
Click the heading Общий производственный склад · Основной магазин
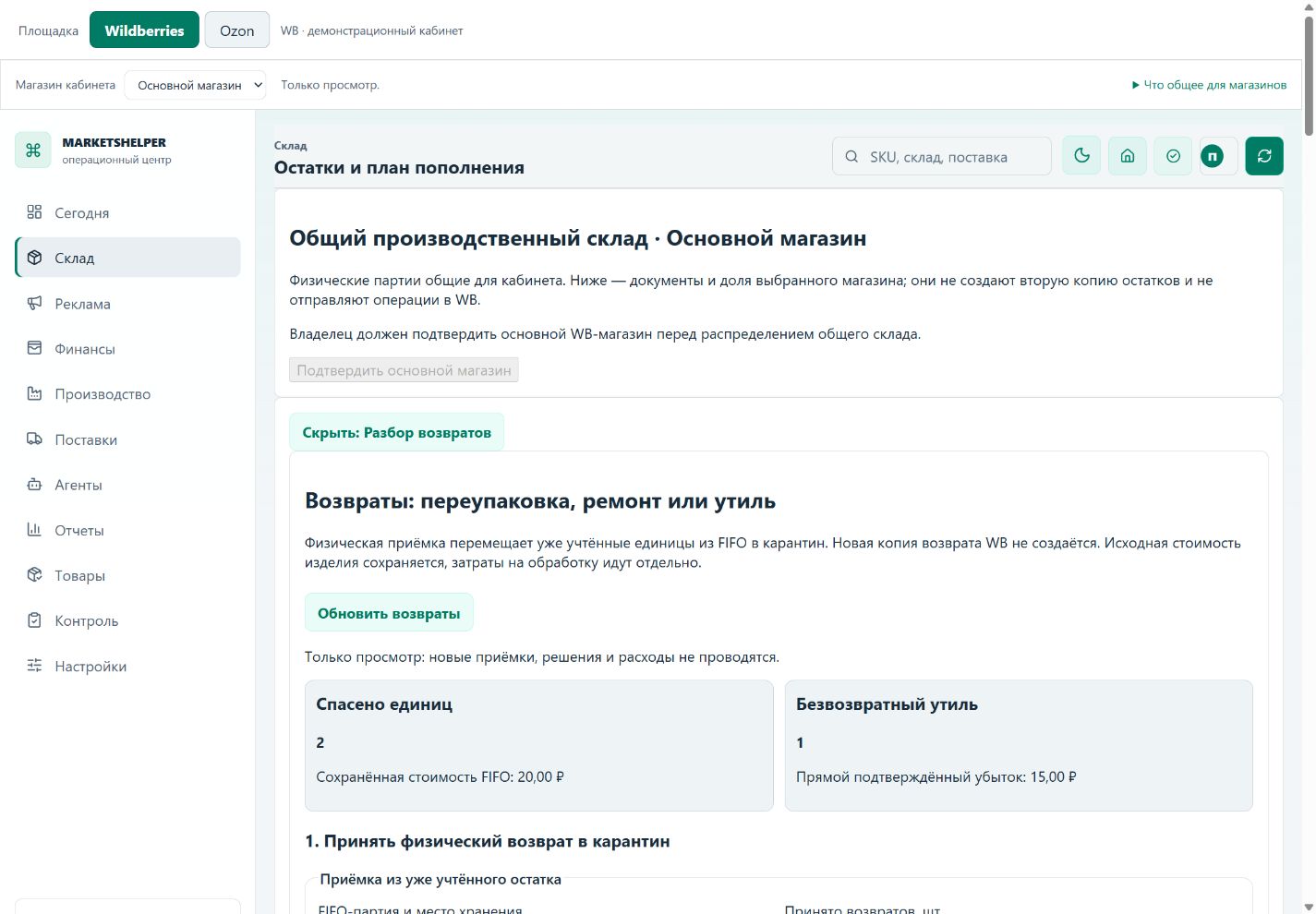pyautogui.click(x=578, y=238)
